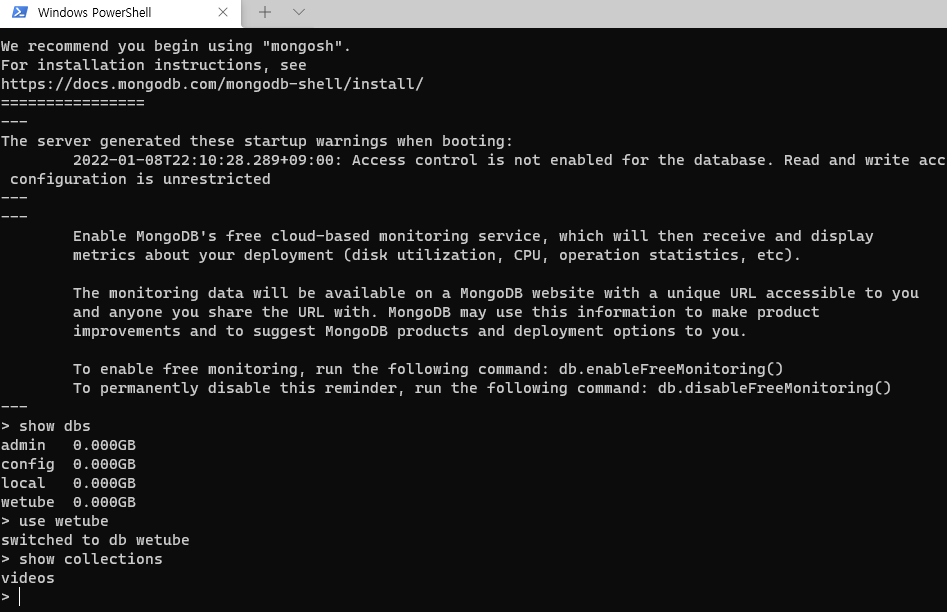Close the Windows PowerShell tab

point(223,12)
